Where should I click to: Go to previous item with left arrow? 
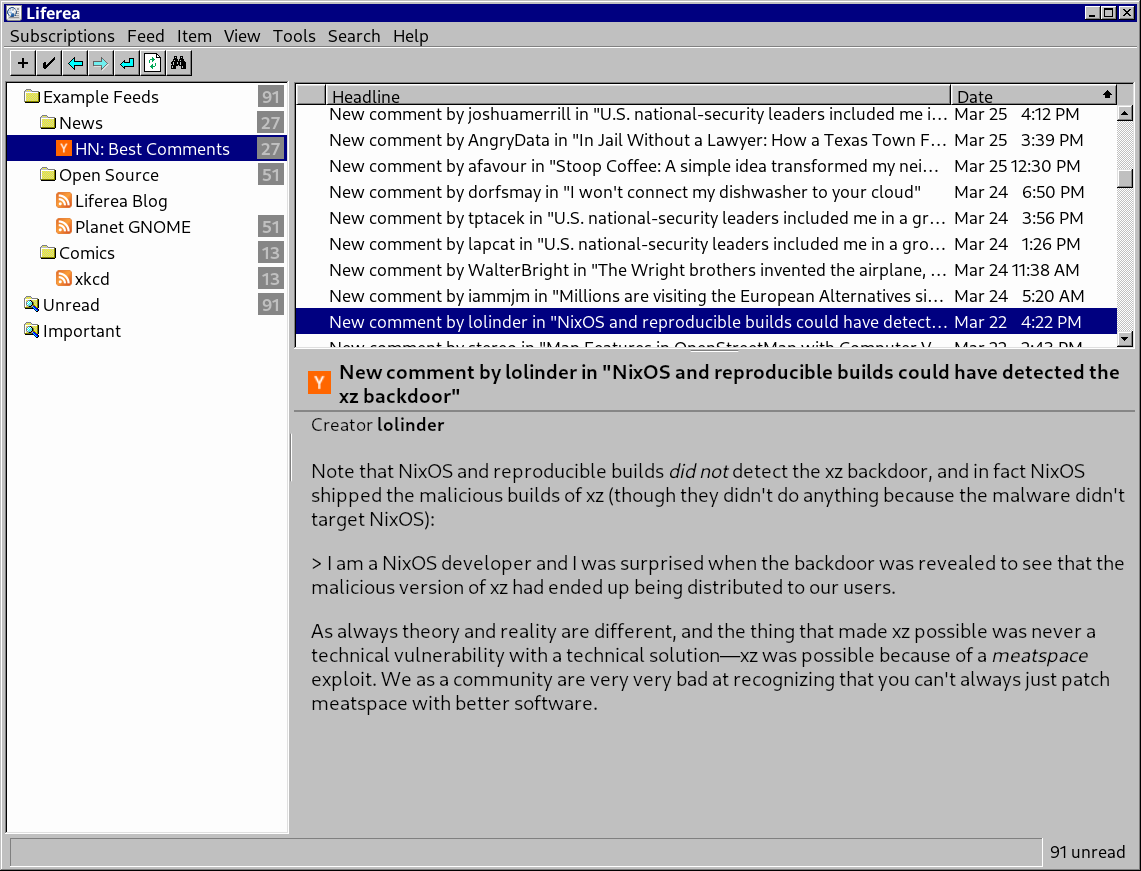75,64
